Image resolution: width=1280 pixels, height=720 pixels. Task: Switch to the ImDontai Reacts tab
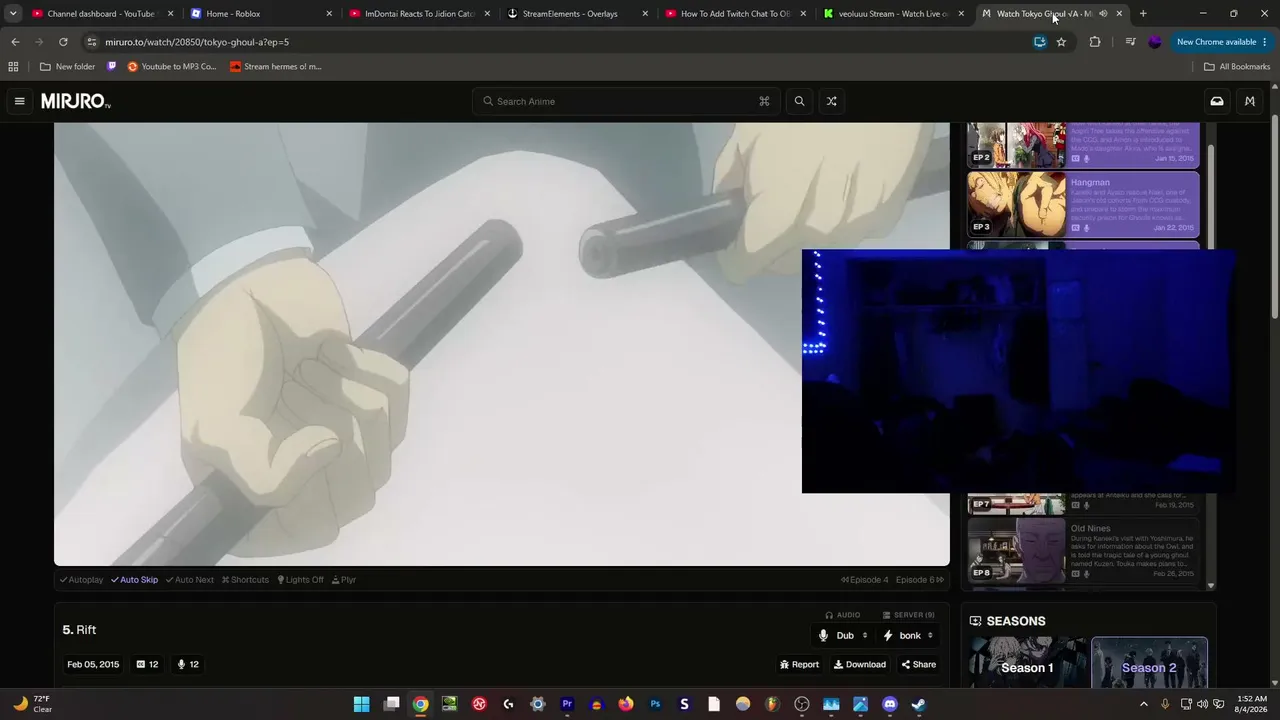419,14
